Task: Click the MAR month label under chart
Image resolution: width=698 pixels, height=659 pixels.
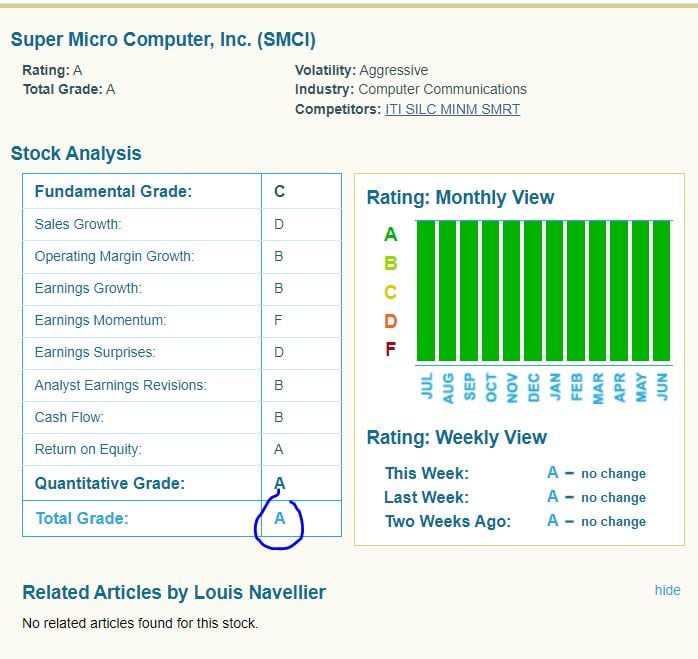Action: coord(598,388)
